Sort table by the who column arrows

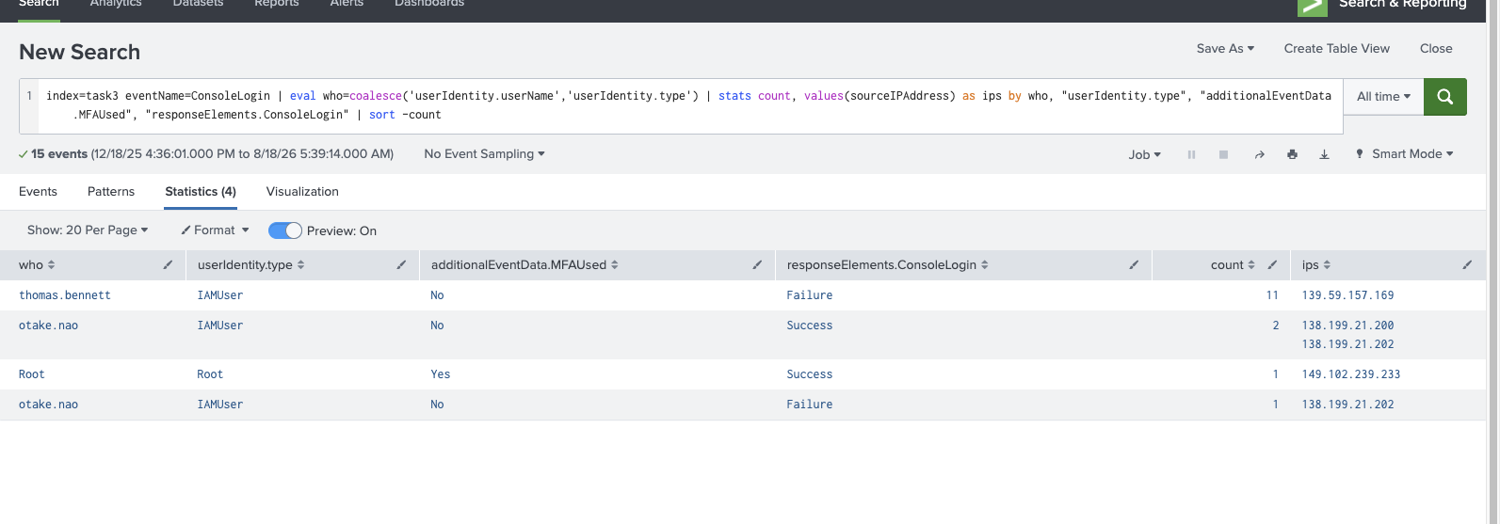point(52,265)
